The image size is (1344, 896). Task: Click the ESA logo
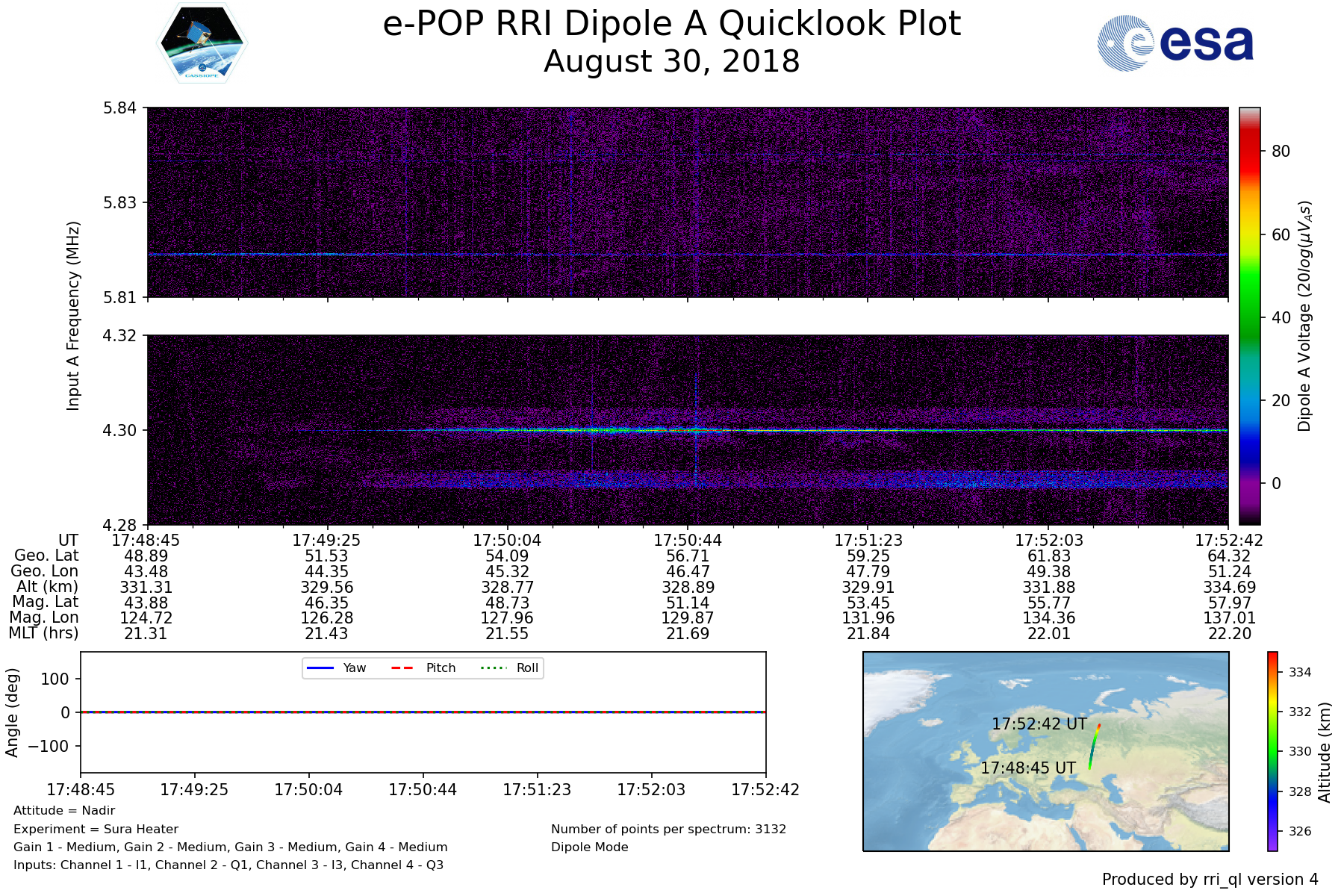click(1175, 44)
